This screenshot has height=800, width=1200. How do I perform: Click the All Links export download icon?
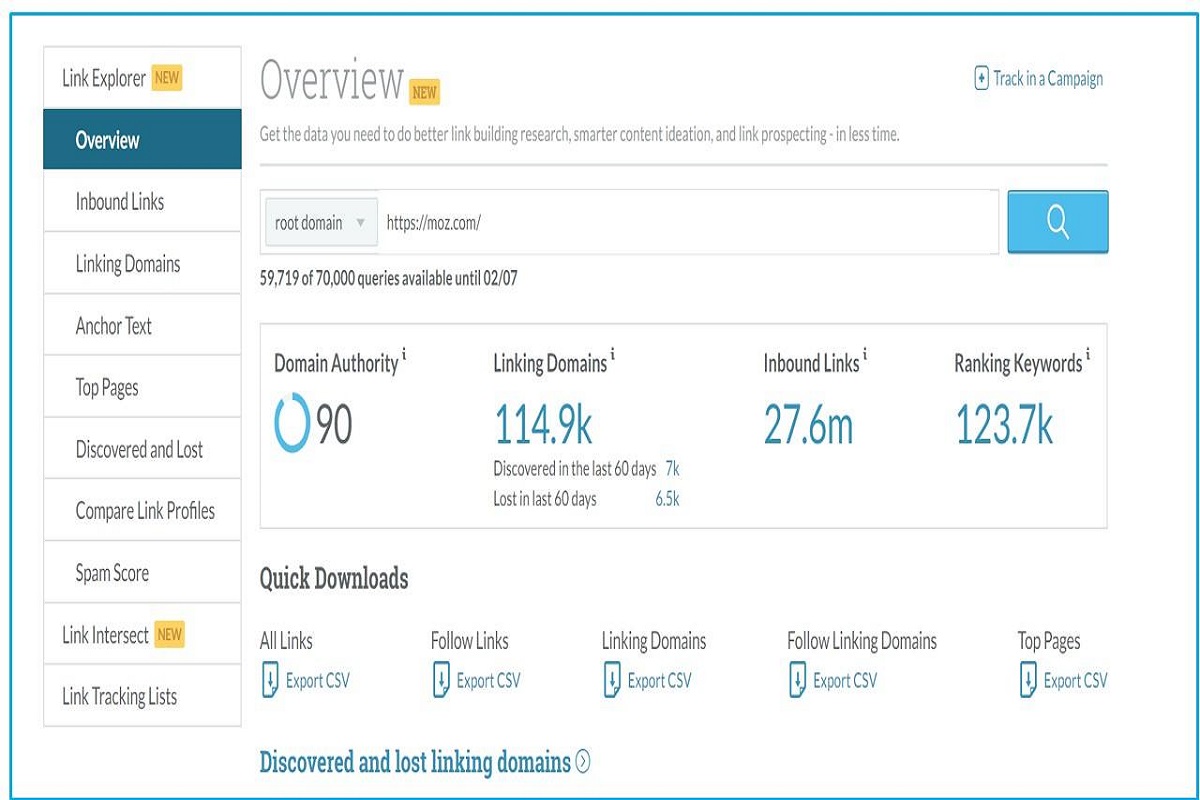270,681
